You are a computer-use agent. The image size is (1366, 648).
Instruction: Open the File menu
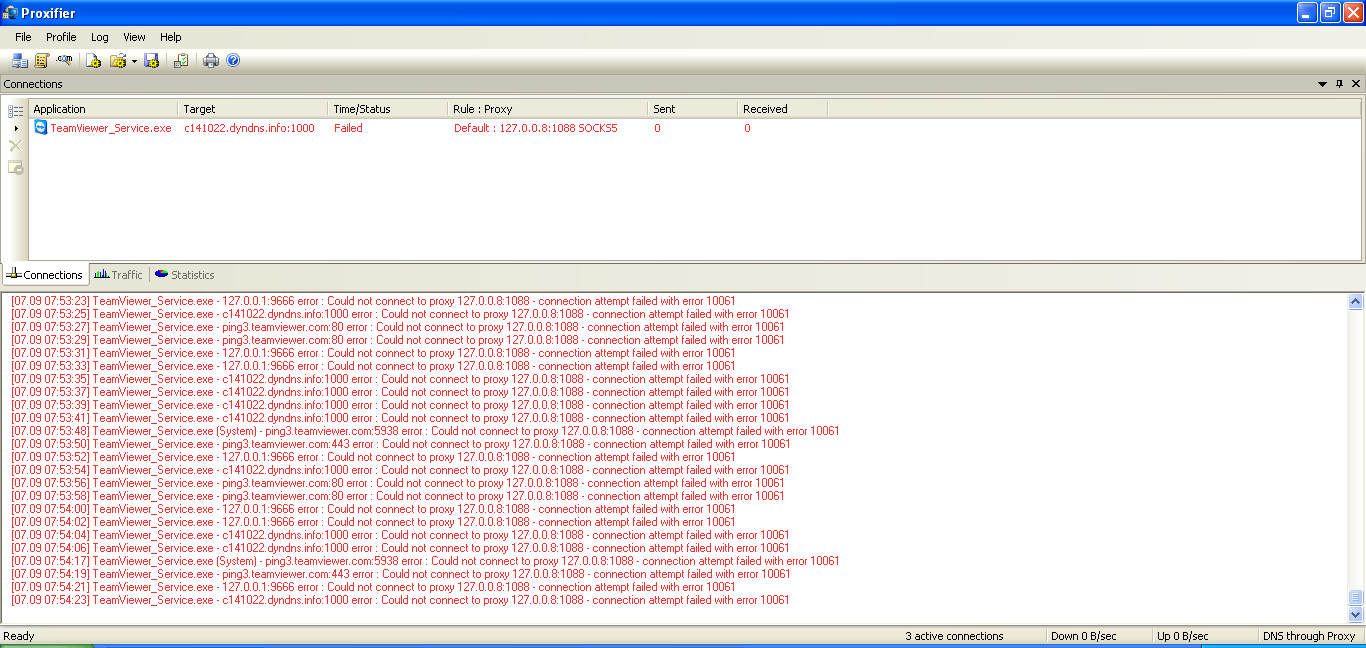point(23,37)
